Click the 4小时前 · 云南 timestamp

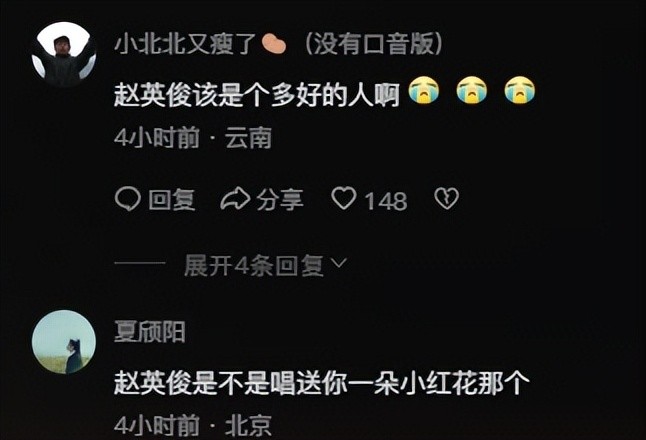pos(193,138)
